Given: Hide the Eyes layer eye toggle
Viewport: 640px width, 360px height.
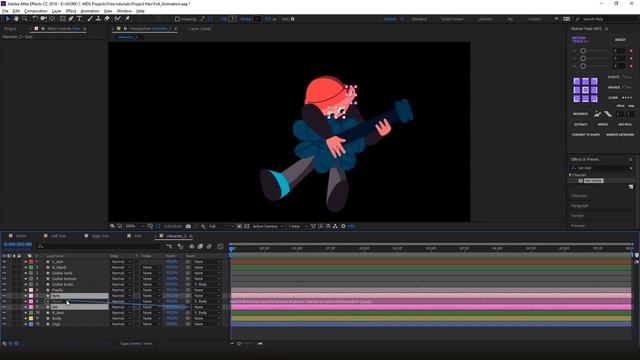Looking at the screenshot, I should point(4,296).
